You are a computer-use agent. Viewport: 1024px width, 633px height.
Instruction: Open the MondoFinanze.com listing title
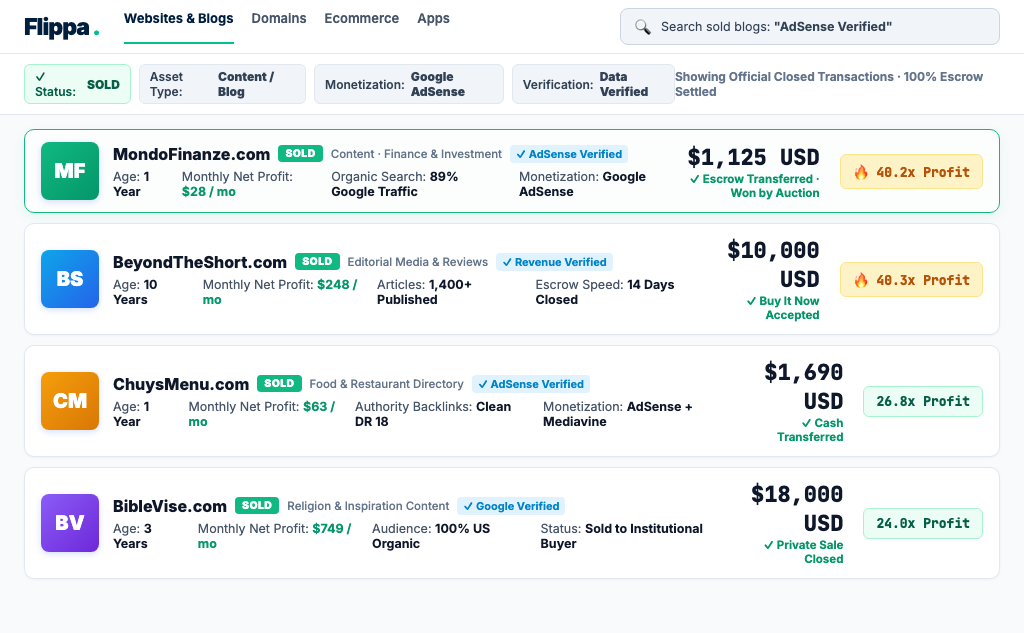(x=191, y=154)
